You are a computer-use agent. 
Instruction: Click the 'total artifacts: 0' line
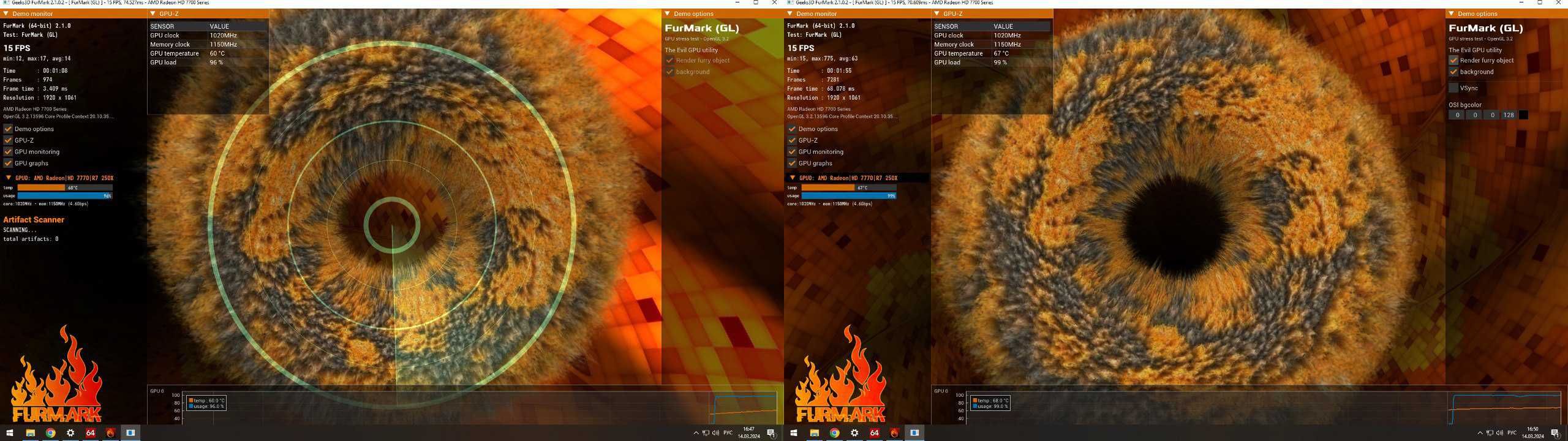tap(31, 239)
